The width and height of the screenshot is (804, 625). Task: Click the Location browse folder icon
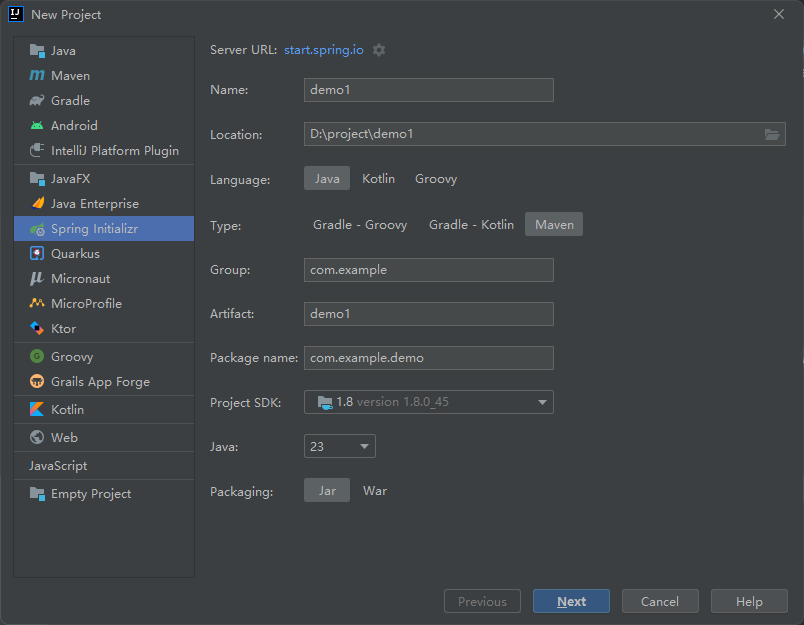click(x=772, y=134)
